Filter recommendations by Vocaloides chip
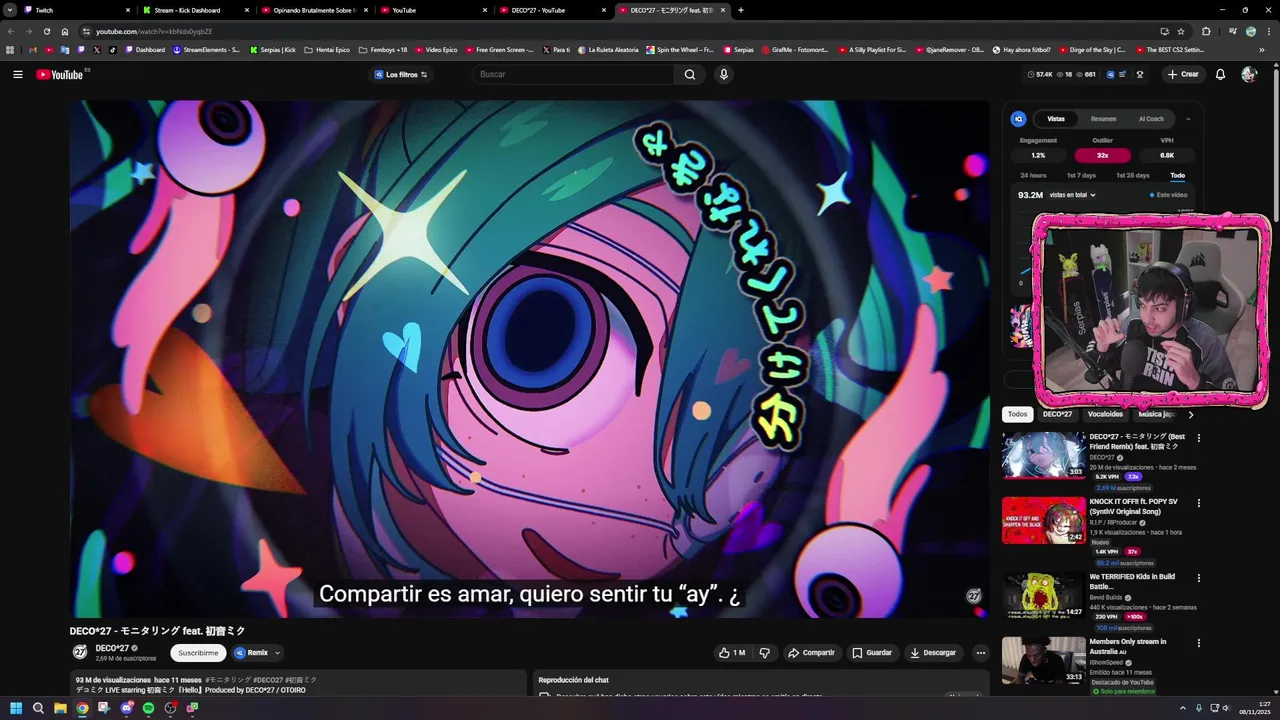1280x720 pixels. [x=1105, y=414]
